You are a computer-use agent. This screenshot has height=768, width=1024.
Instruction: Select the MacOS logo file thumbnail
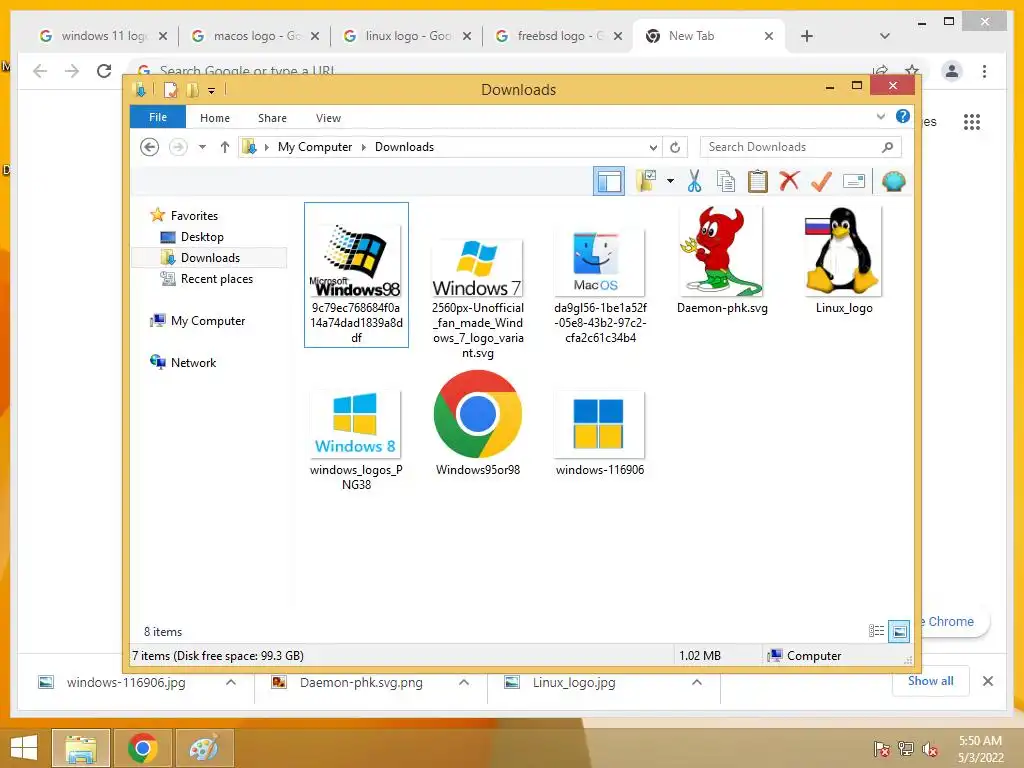(600, 286)
